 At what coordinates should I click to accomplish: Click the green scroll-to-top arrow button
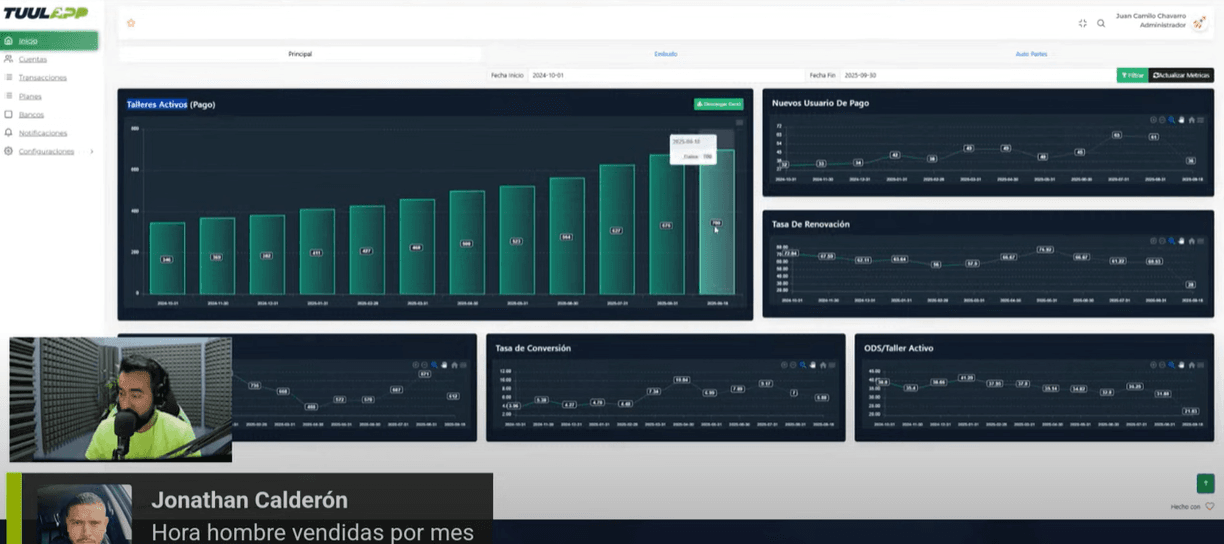point(1205,483)
